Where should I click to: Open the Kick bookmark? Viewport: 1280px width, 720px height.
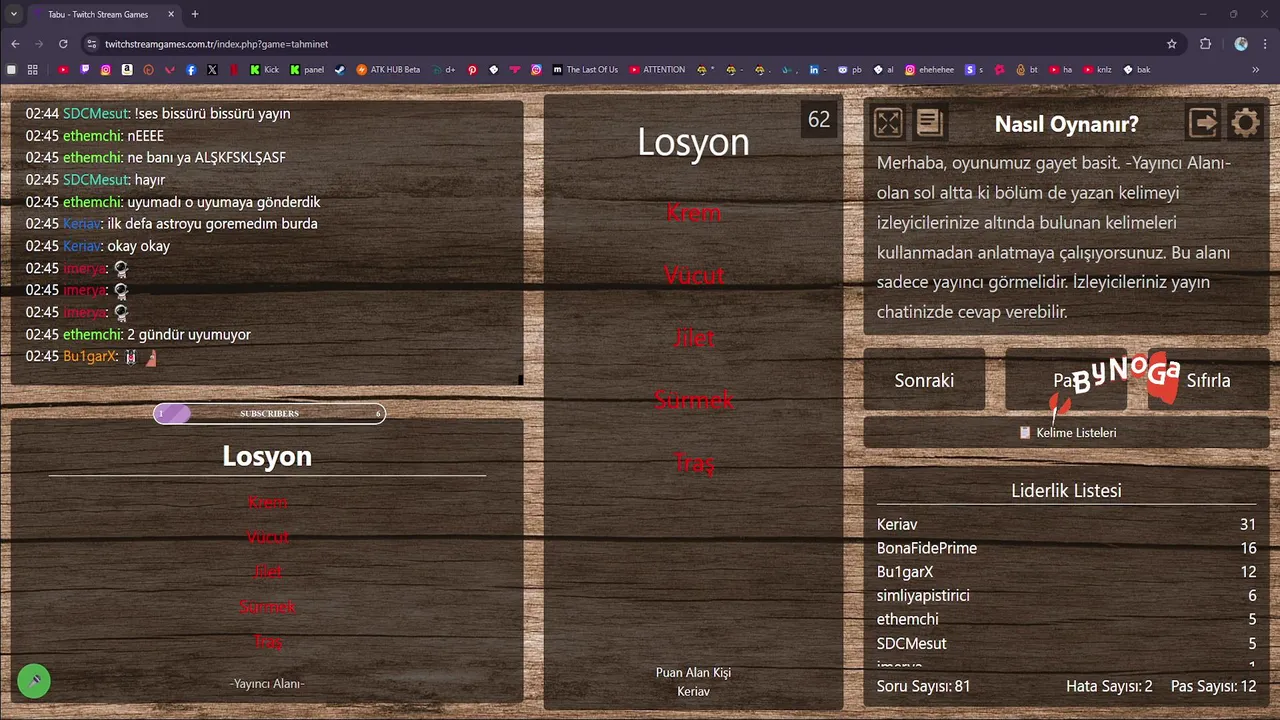coord(265,70)
